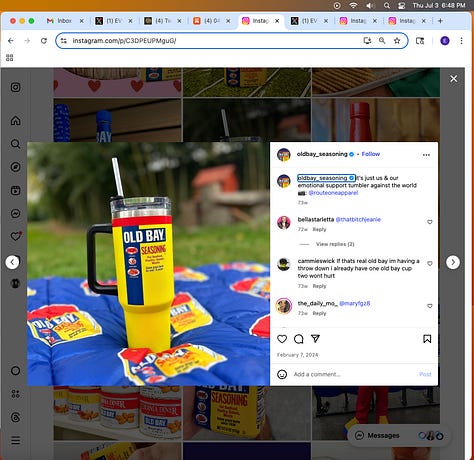Open Notifications heart in the sidebar
Screen dimensions: 474x460
(x=16, y=236)
